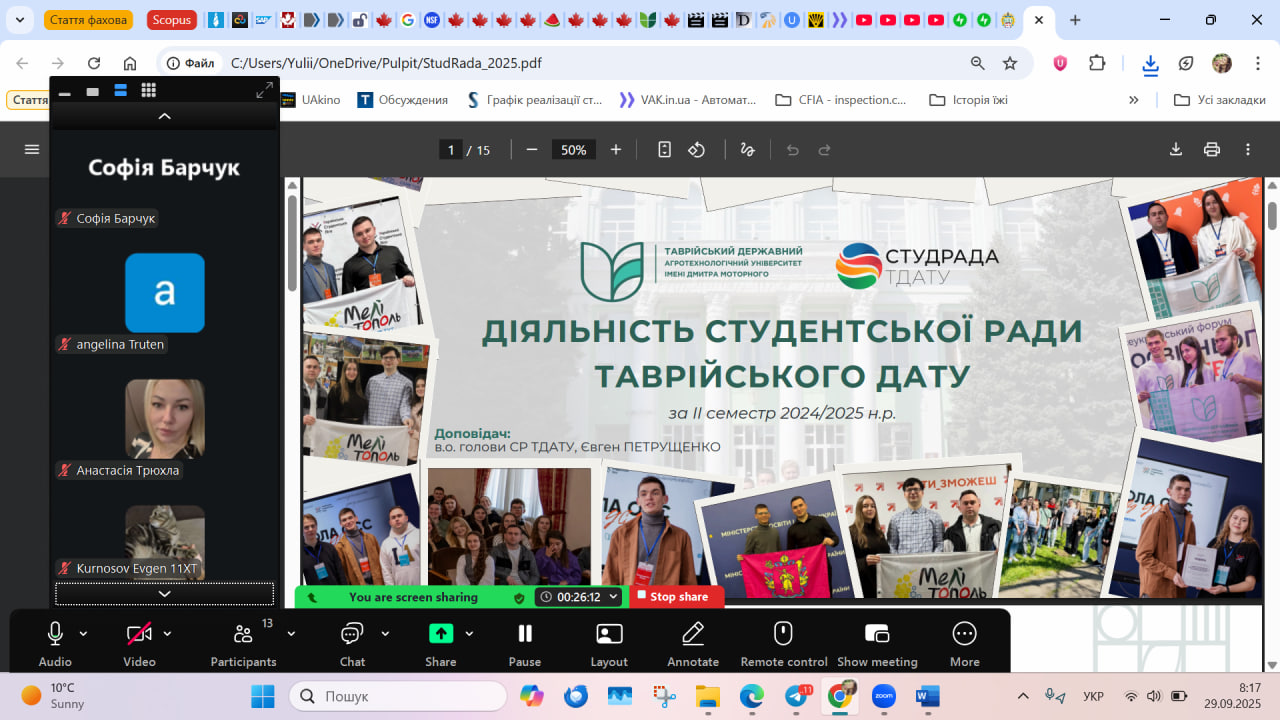
Task: Open the Chrome Extensions puzzle icon
Action: (x=1097, y=63)
